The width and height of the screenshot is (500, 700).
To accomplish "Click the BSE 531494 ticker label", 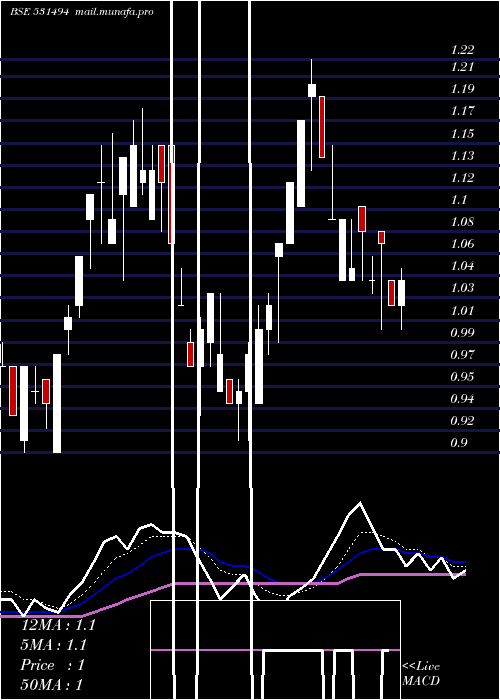I will click(x=39, y=12).
